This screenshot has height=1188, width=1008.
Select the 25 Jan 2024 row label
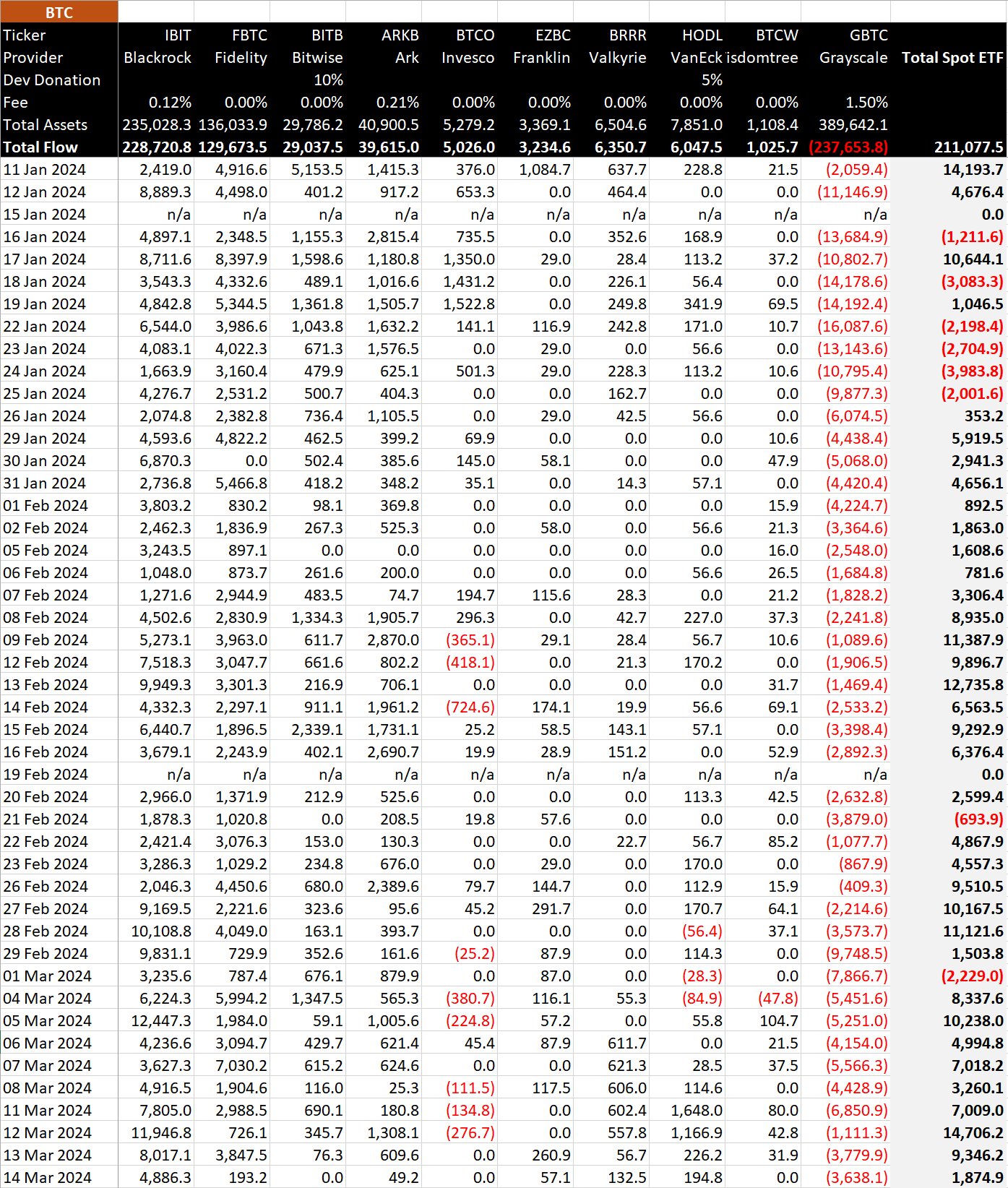click(44, 394)
